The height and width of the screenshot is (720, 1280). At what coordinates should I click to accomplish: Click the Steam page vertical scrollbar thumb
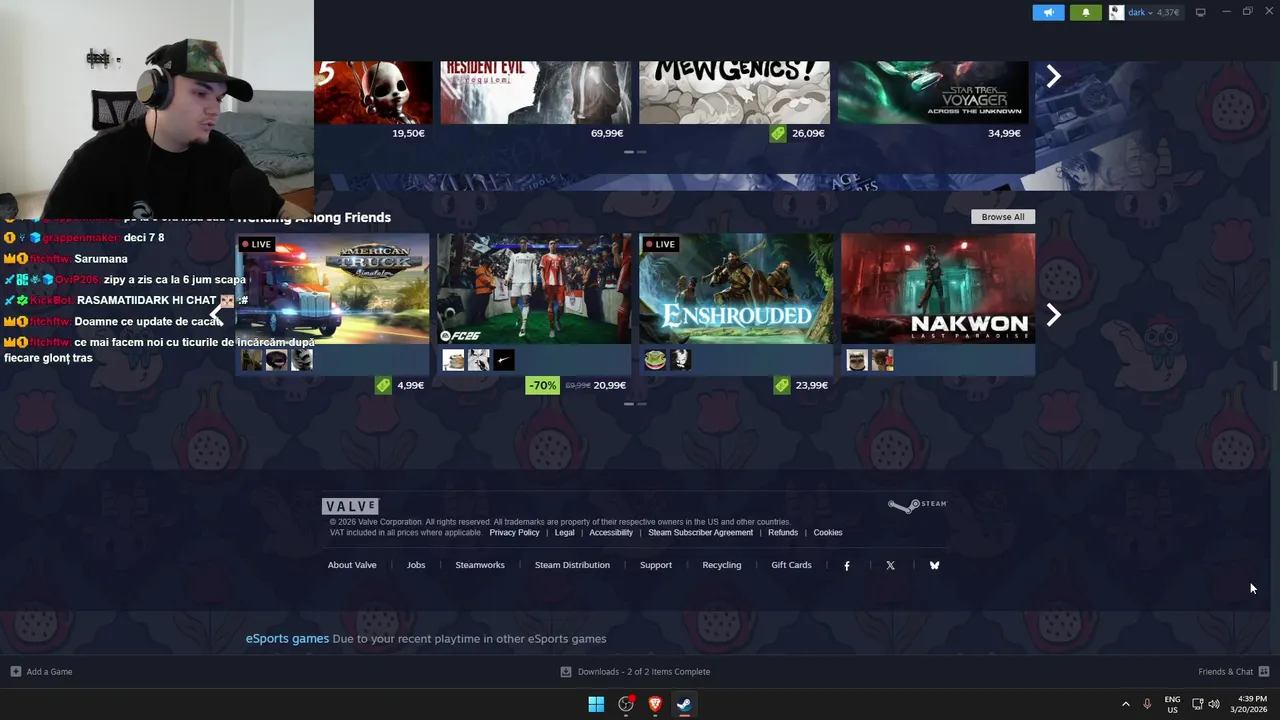pyautogui.click(x=1274, y=377)
